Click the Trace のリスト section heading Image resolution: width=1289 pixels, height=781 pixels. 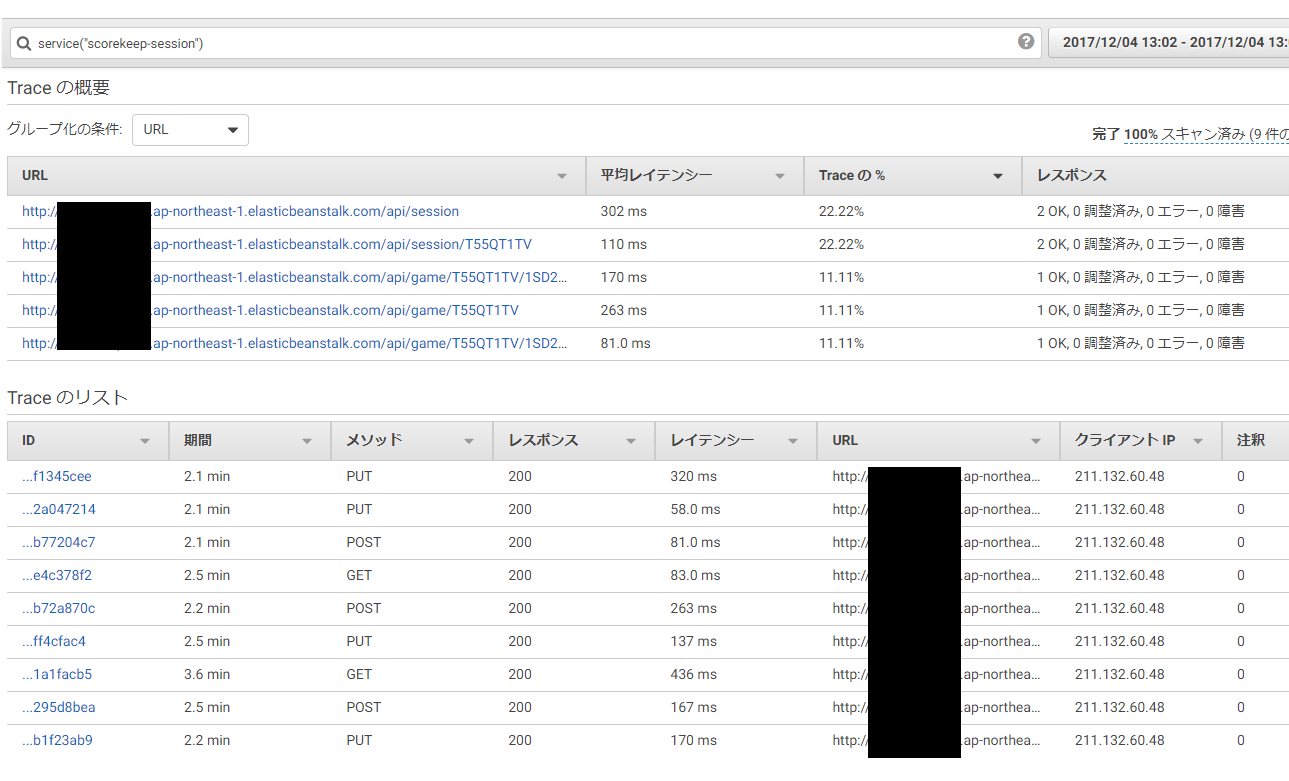click(x=67, y=398)
